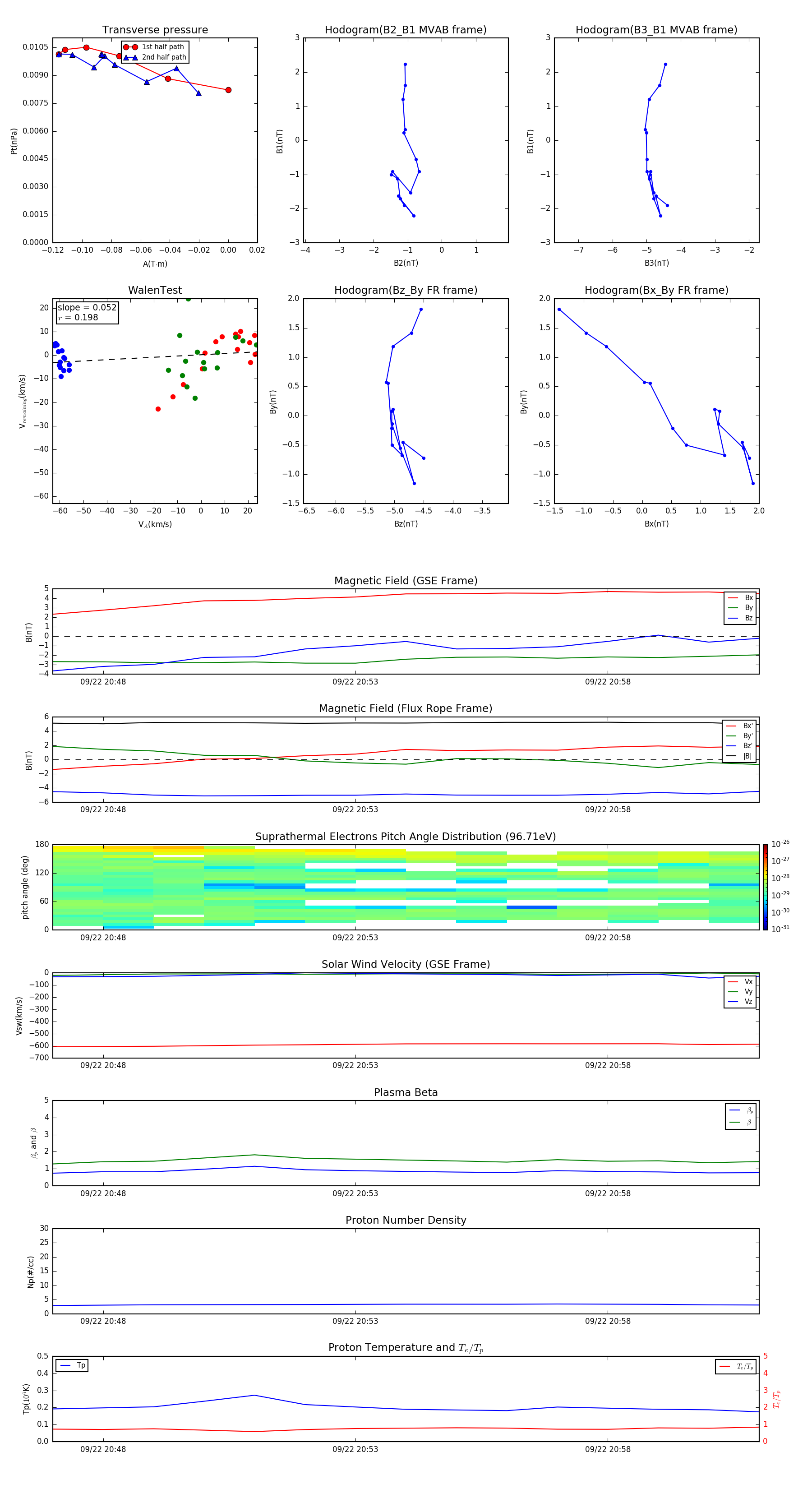
Task: Select the 'B2(nT)' x-axis label
Action: click(406, 263)
